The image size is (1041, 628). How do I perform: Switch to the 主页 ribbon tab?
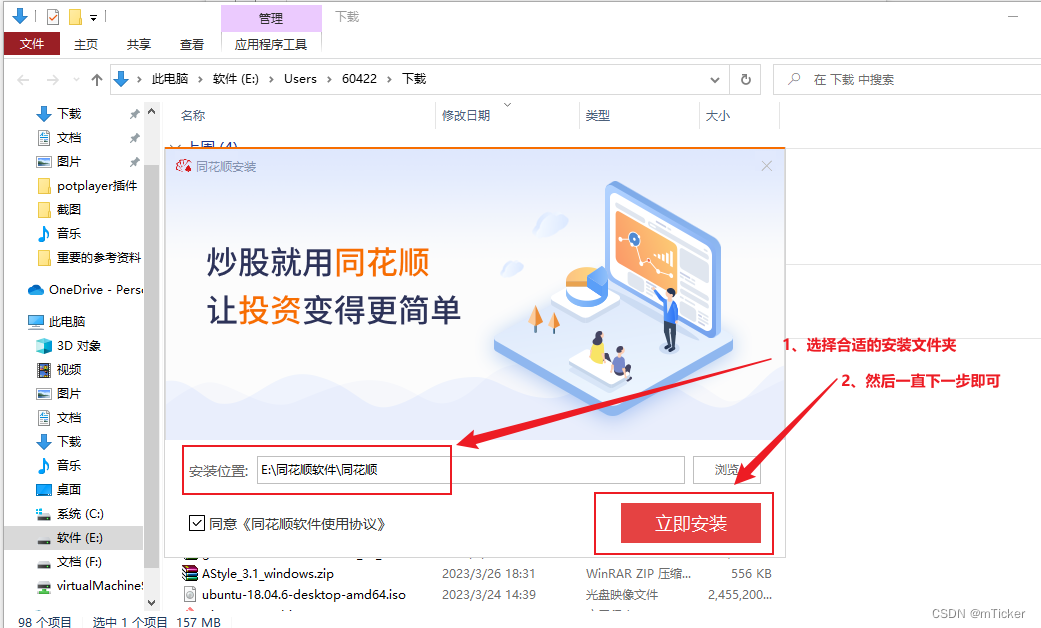(x=86, y=44)
